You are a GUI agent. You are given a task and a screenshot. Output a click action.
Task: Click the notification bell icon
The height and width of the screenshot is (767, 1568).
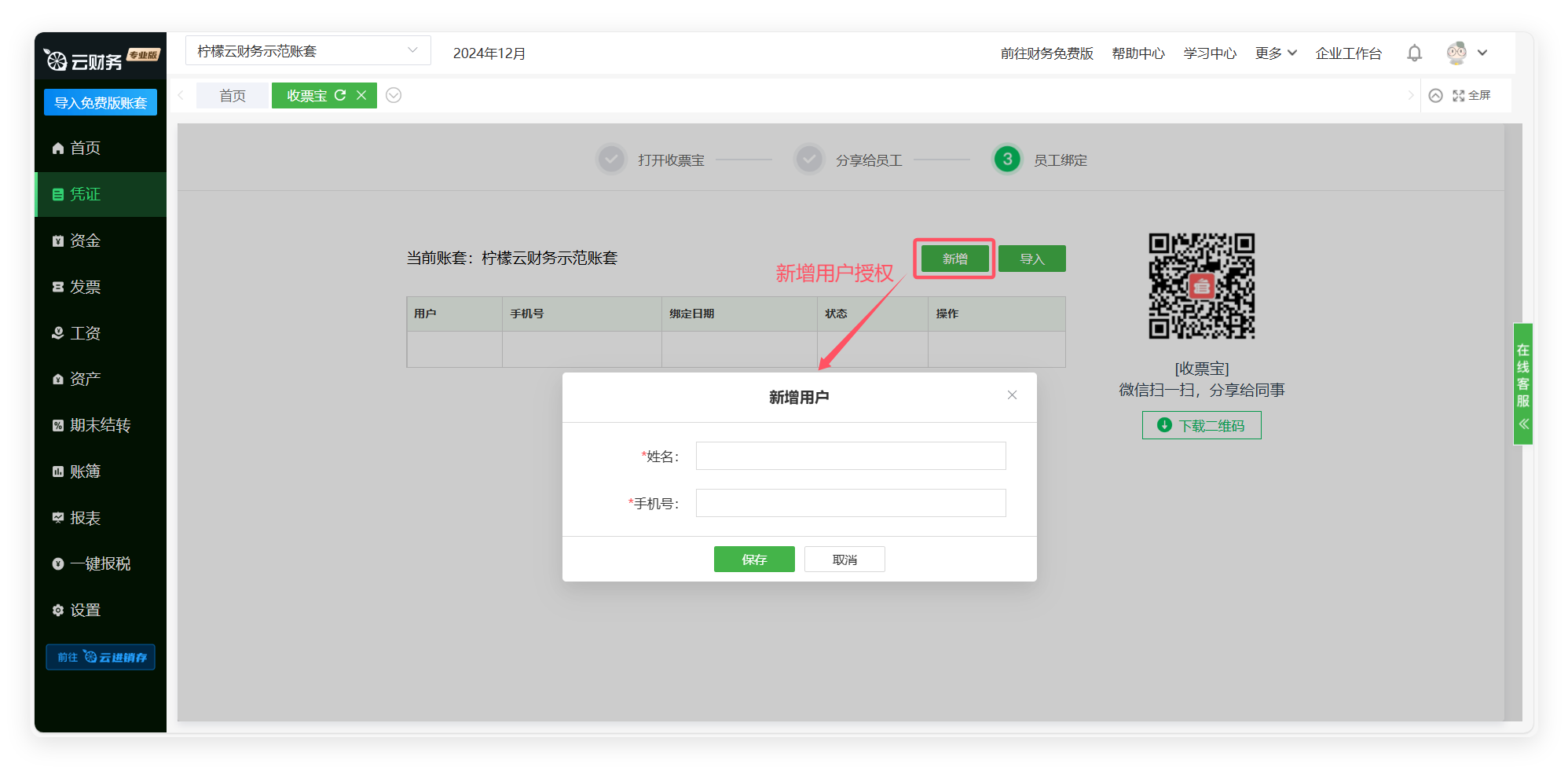point(1414,53)
